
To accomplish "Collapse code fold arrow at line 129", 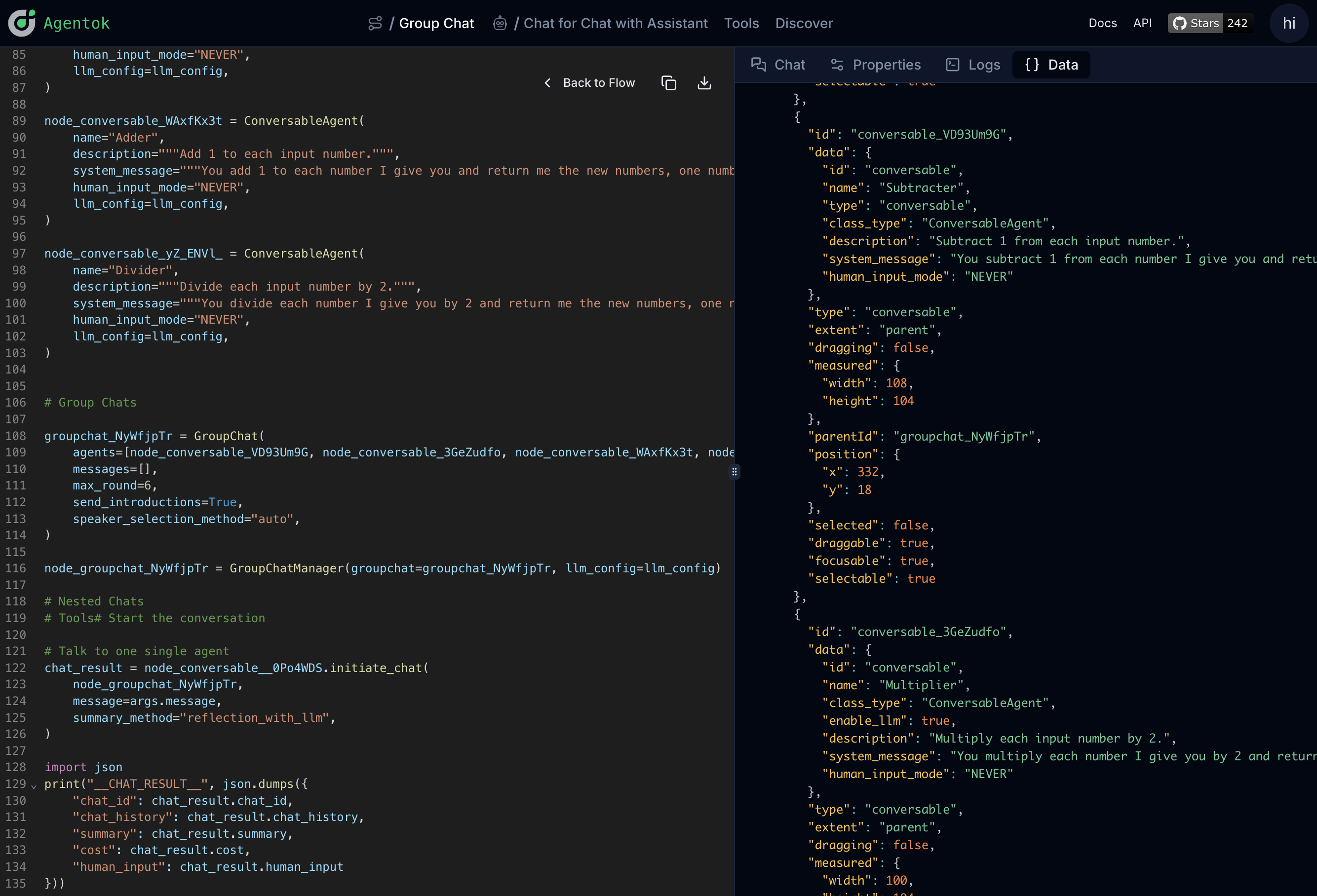I will pyautogui.click(x=34, y=785).
